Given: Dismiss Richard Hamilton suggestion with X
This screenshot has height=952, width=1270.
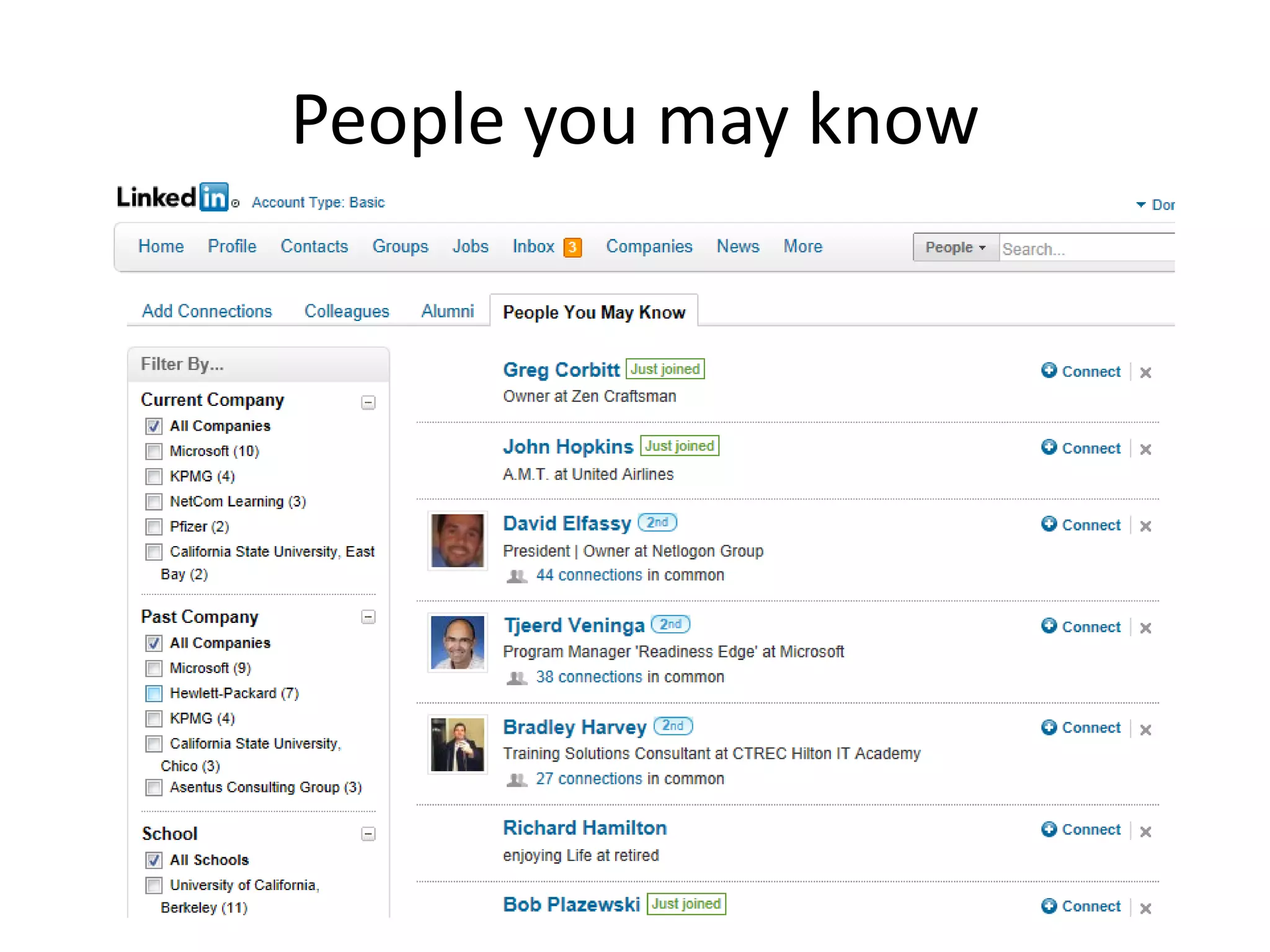Looking at the screenshot, I should point(1145,831).
